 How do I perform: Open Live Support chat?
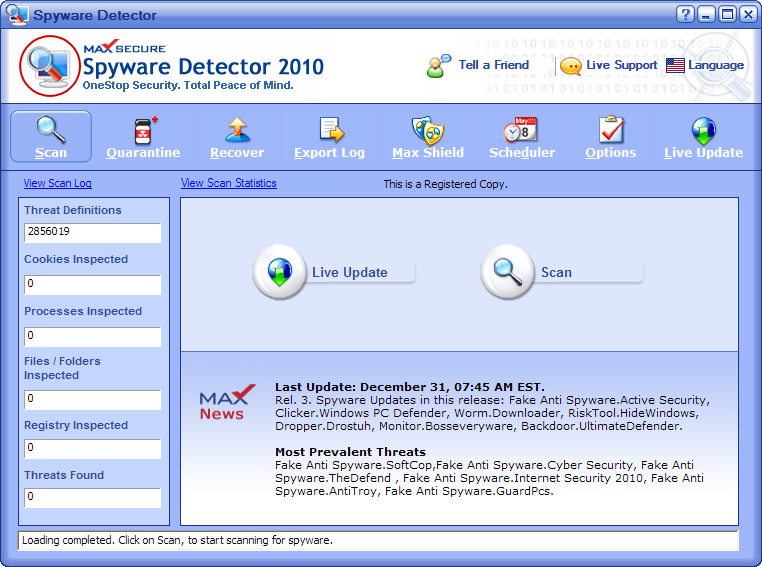pos(571,66)
